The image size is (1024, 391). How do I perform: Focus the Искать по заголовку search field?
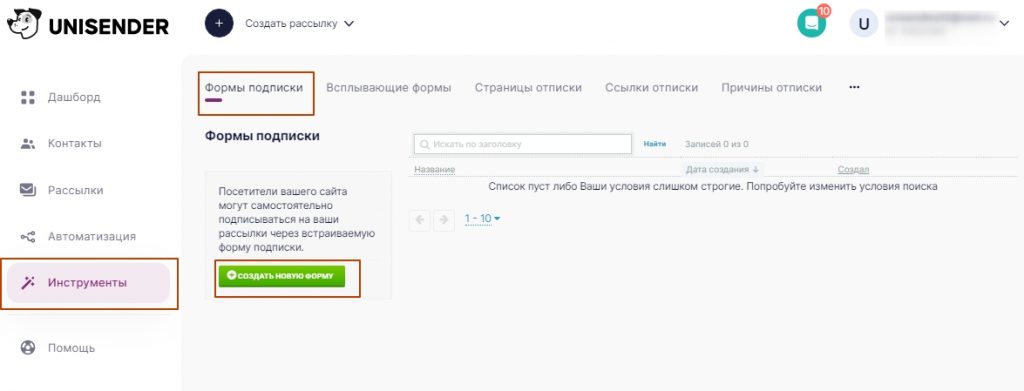click(523, 144)
